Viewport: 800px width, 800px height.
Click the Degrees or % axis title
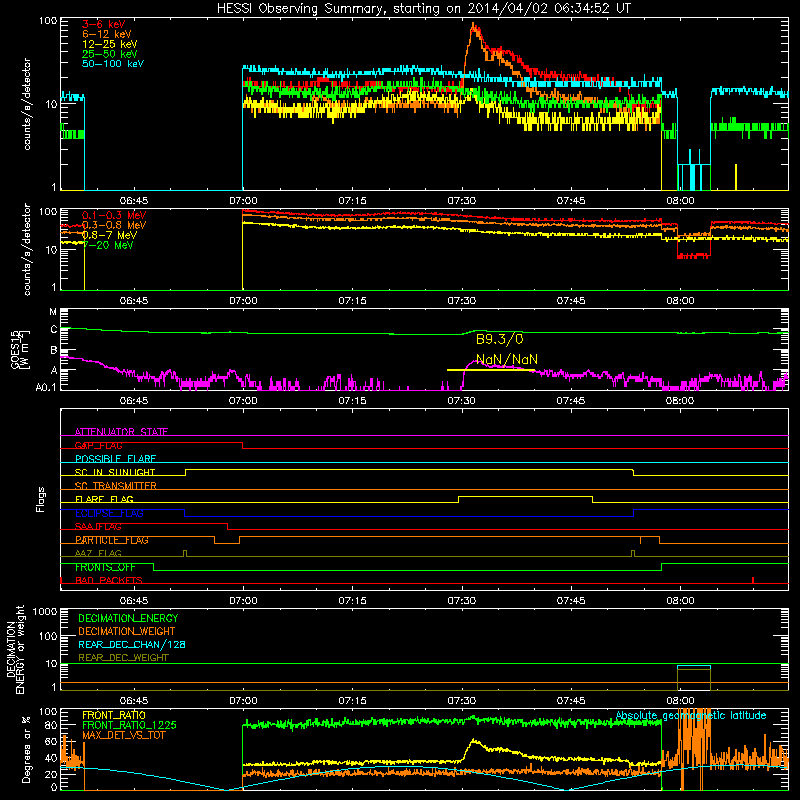[x=26, y=749]
